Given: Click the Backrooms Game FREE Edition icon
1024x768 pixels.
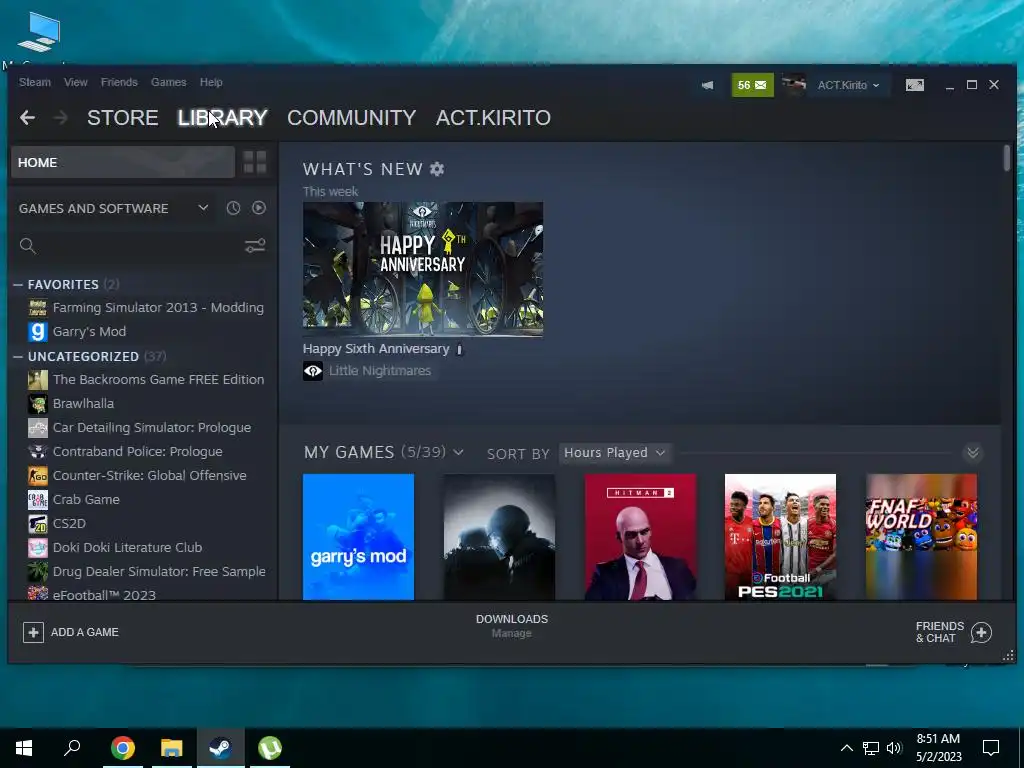Looking at the screenshot, I should coord(38,379).
